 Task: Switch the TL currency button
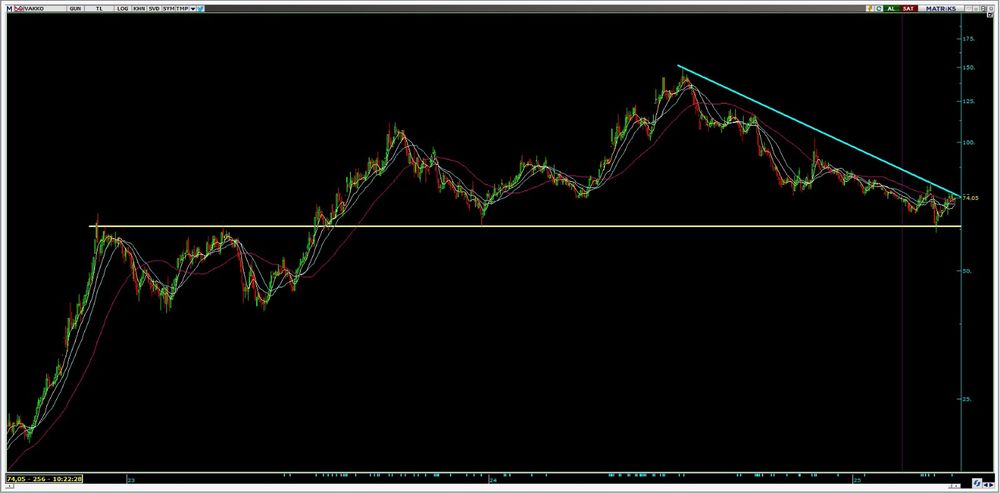(x=99, y=9)
